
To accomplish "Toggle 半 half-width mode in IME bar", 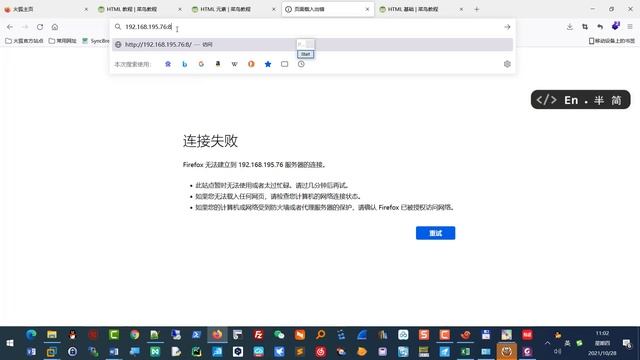I will tap(599, 100).
